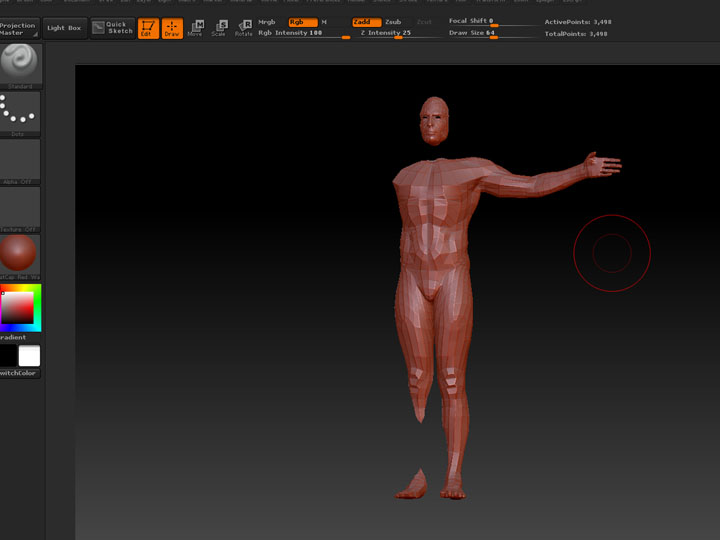Viewport: 720px width, 540px height.
Task: Activate the Draw mode button
Action: (171, 27)
